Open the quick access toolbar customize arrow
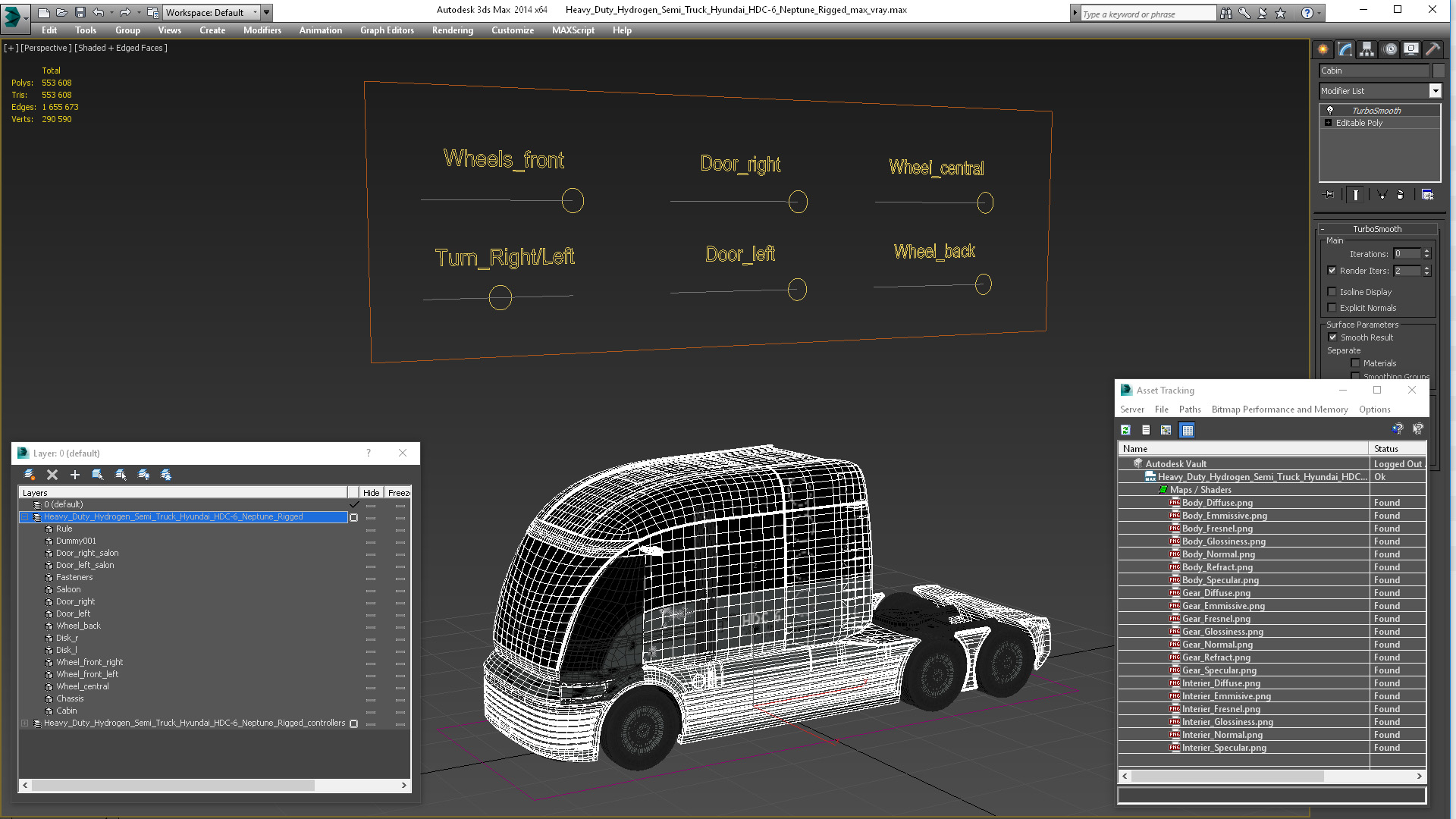 (x=267, y=12)
